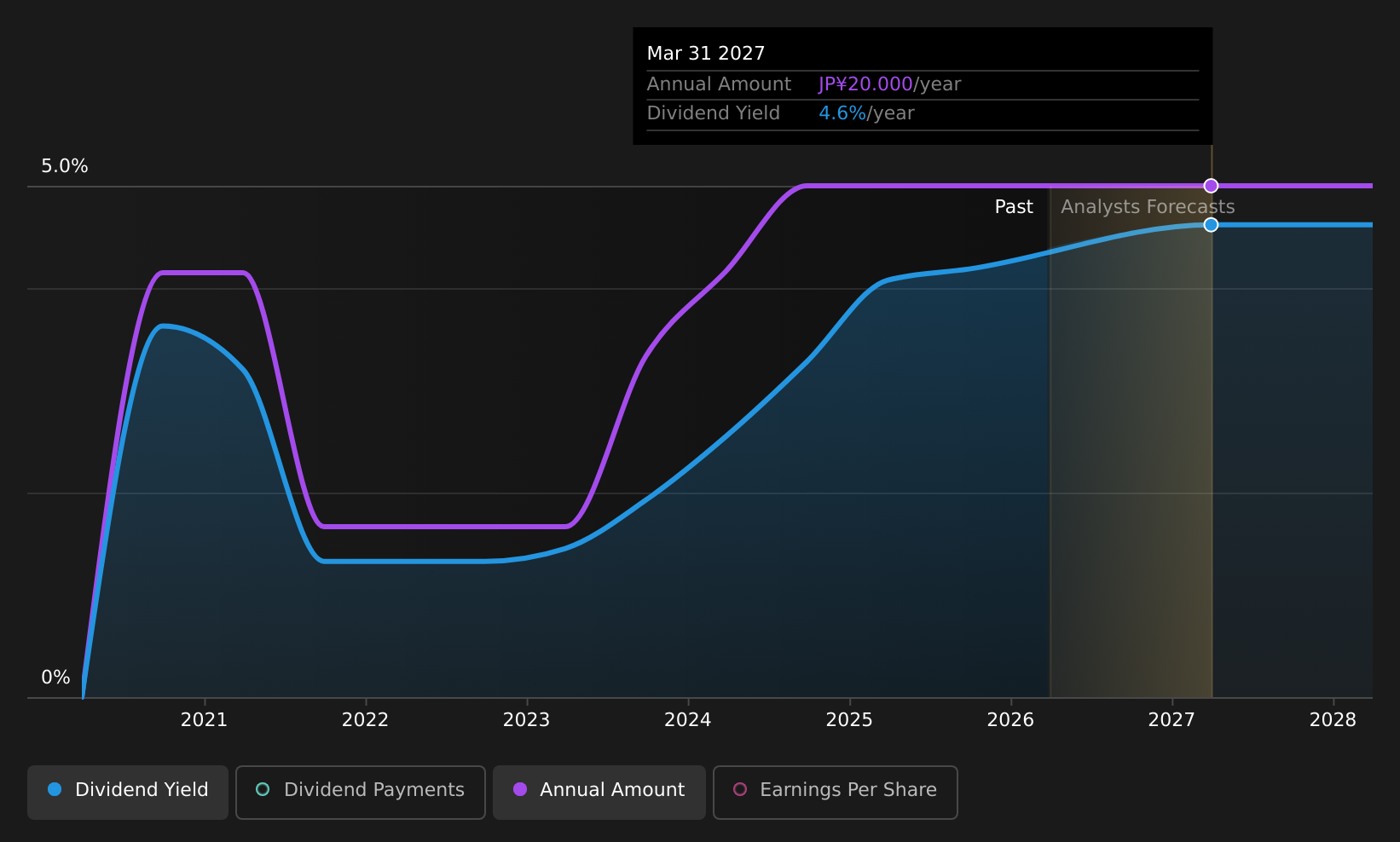Click the 4.6%/year yield value

coord(866,113)
